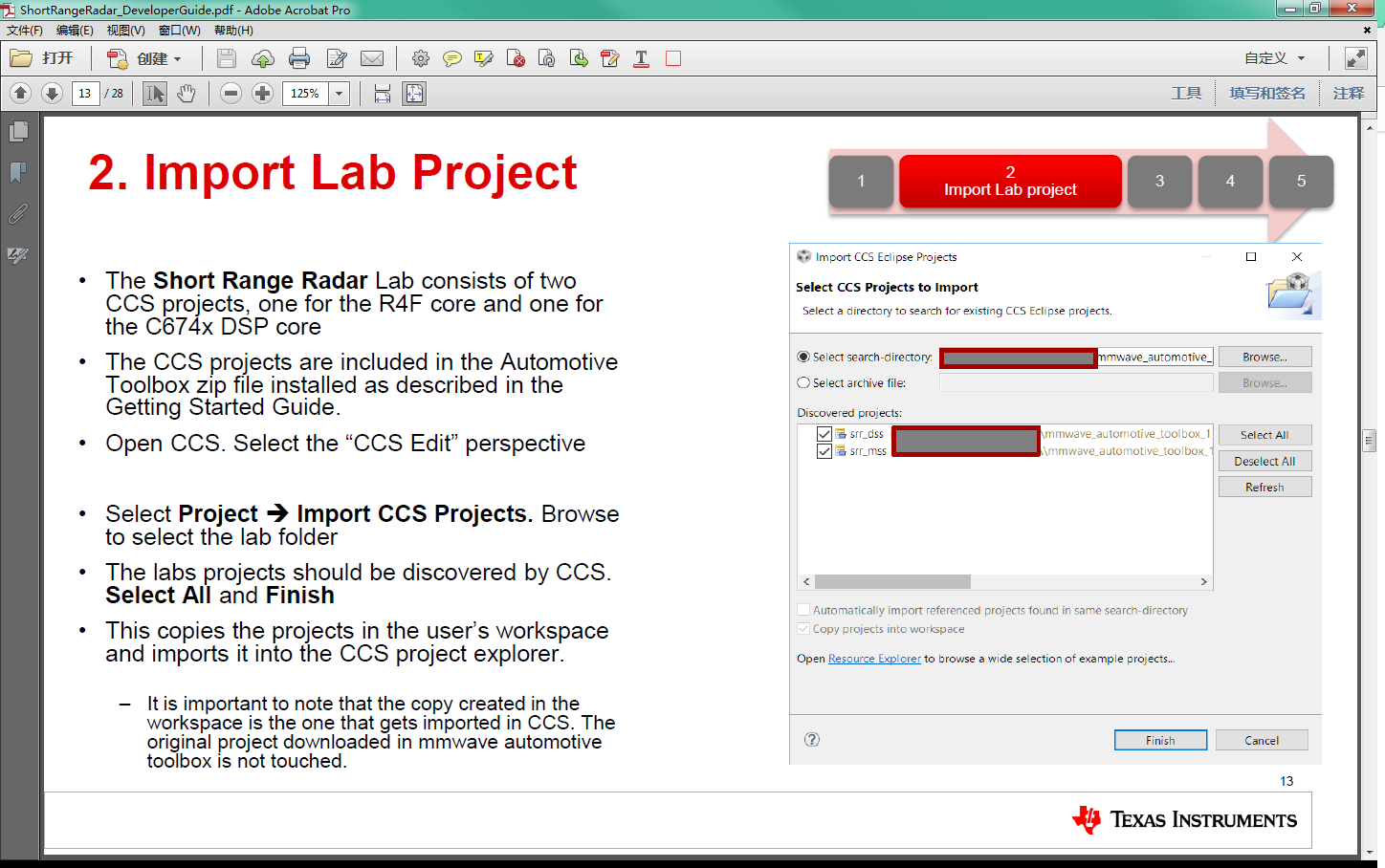This screenshot has width=1385, height=868.
Task: Open the Bookmarks side panel
Action: [18, 172]
